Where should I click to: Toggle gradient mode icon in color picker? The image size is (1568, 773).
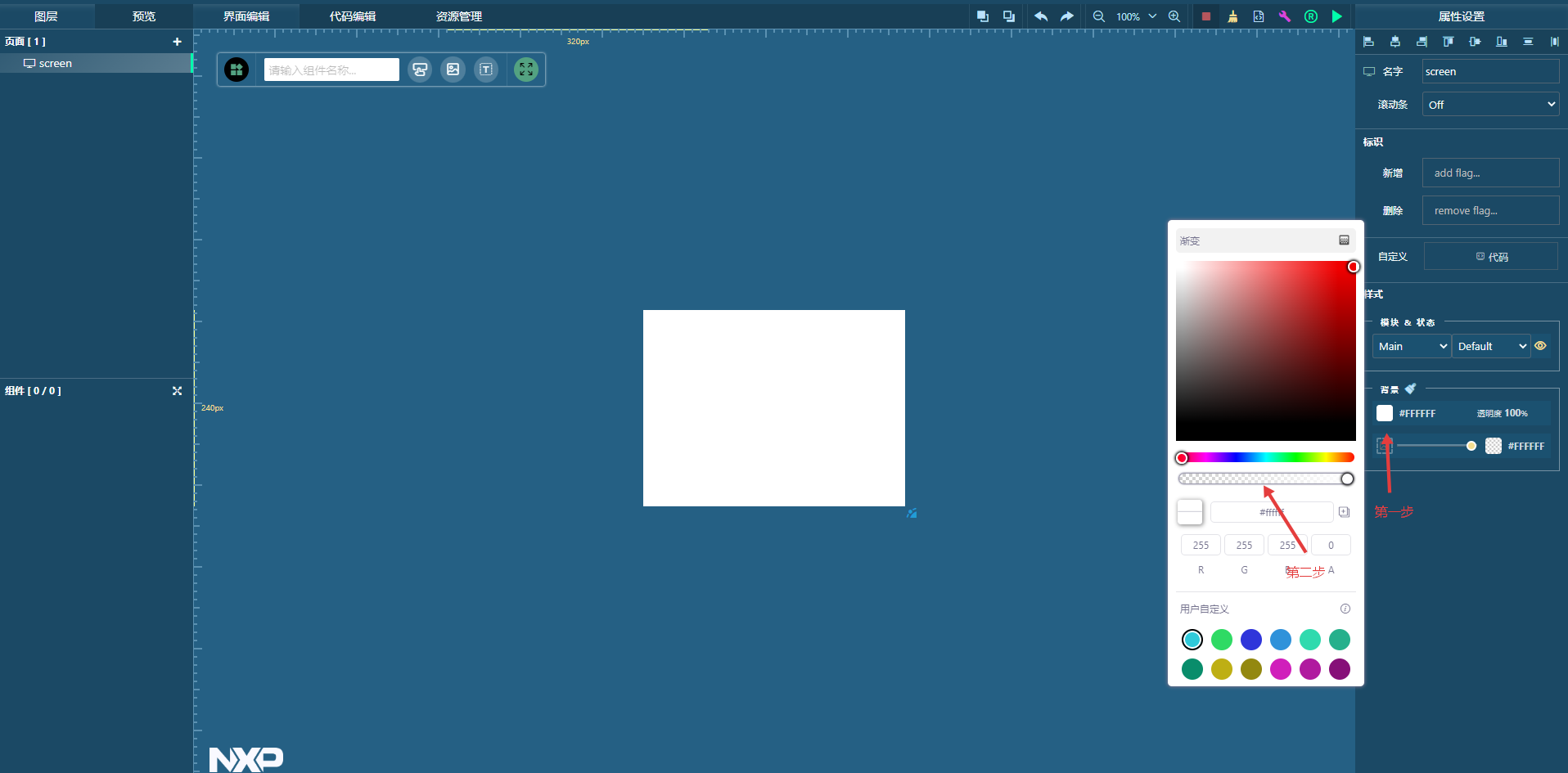(1344, 240)
